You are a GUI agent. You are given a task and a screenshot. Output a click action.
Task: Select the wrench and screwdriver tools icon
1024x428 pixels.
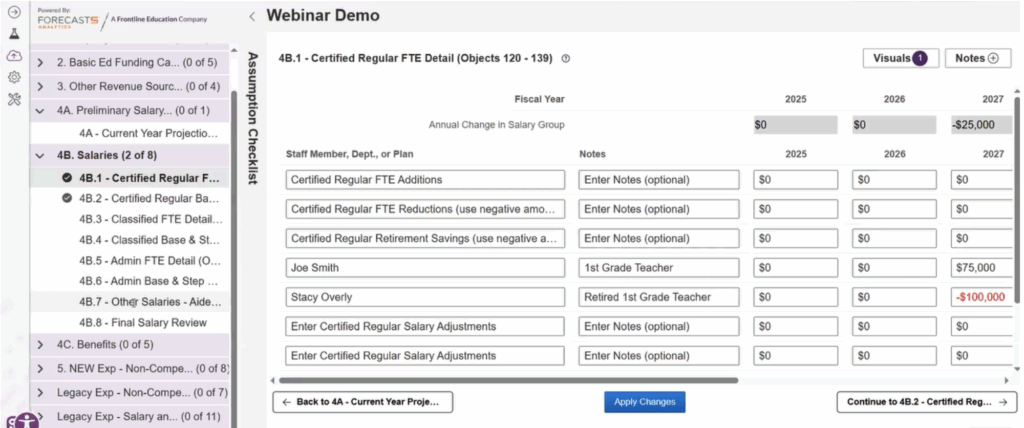coord(14,99)
